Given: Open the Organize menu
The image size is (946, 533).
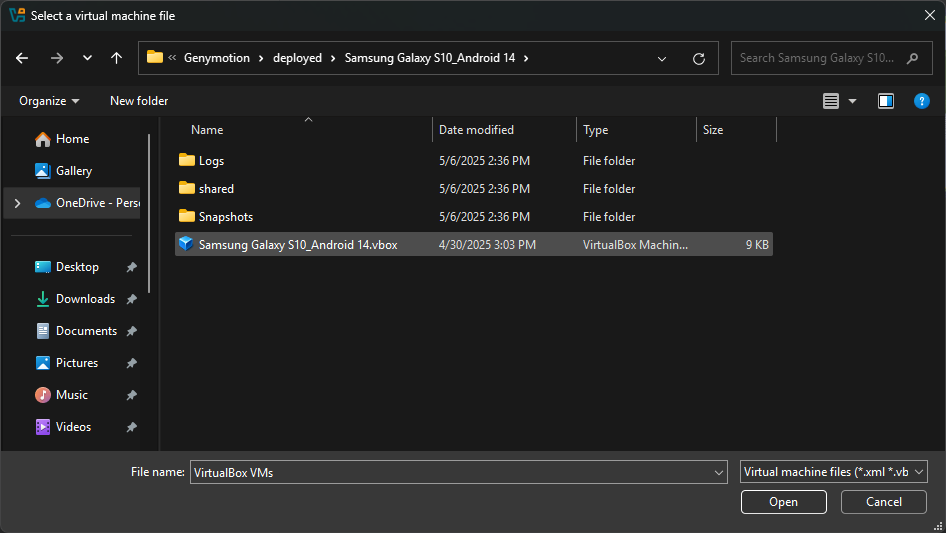Looking at the screenshot, I should [49, 101].
